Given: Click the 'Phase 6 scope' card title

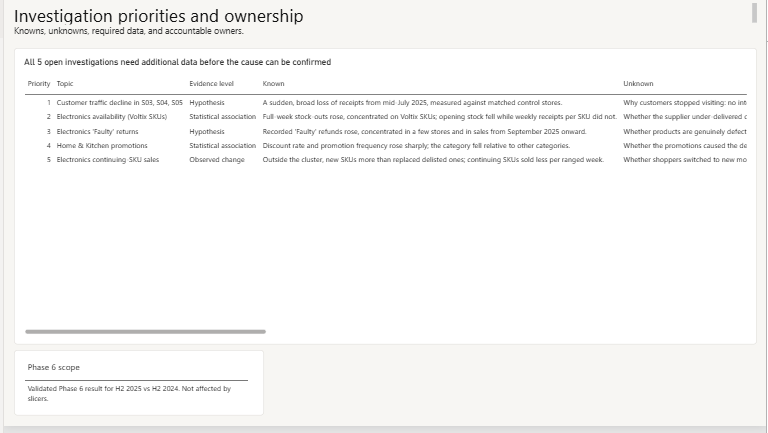Looking at the screenshot, I should coord(53,367).
